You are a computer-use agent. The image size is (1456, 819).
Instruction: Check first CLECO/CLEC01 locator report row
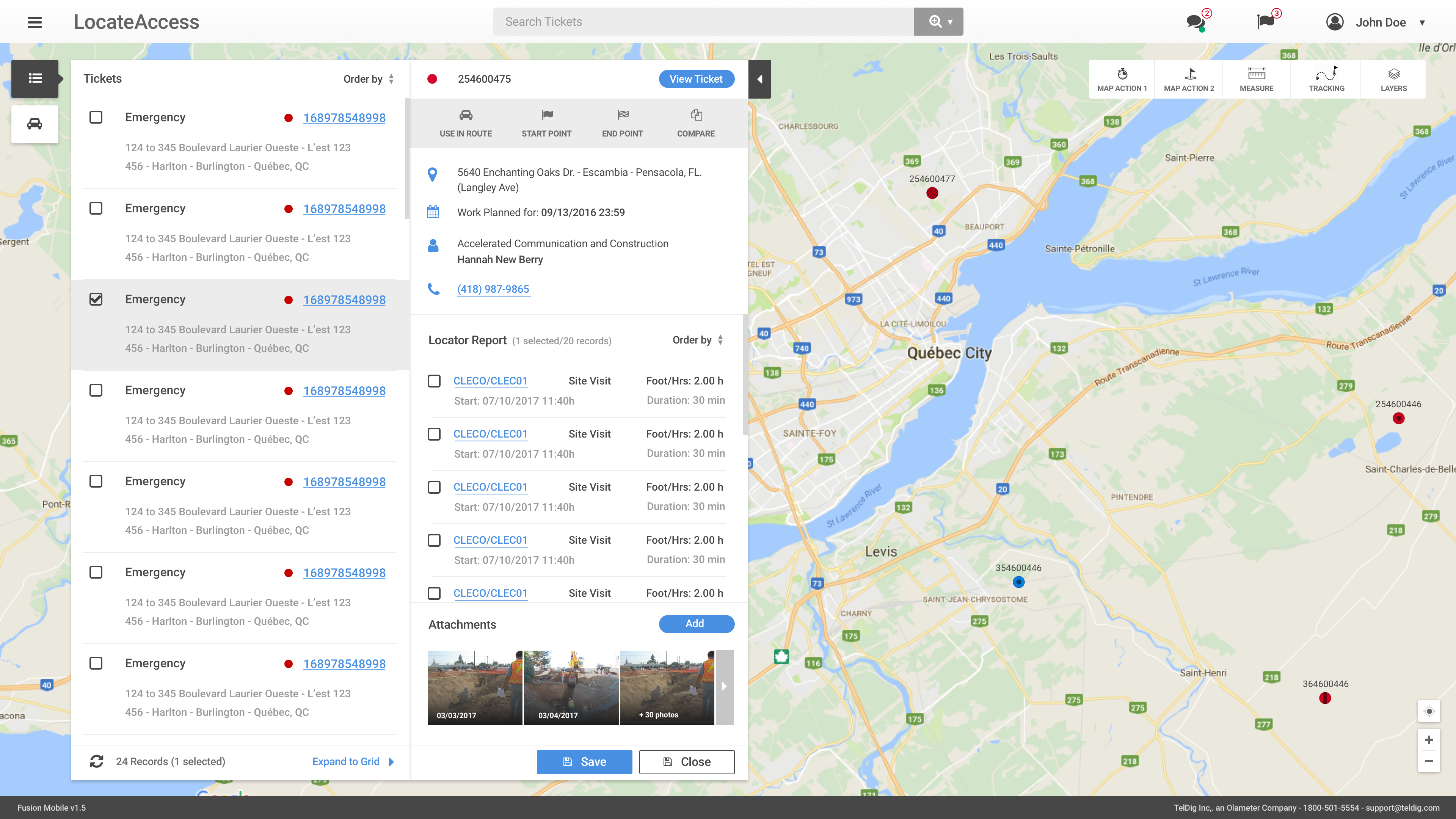(434, 381)
